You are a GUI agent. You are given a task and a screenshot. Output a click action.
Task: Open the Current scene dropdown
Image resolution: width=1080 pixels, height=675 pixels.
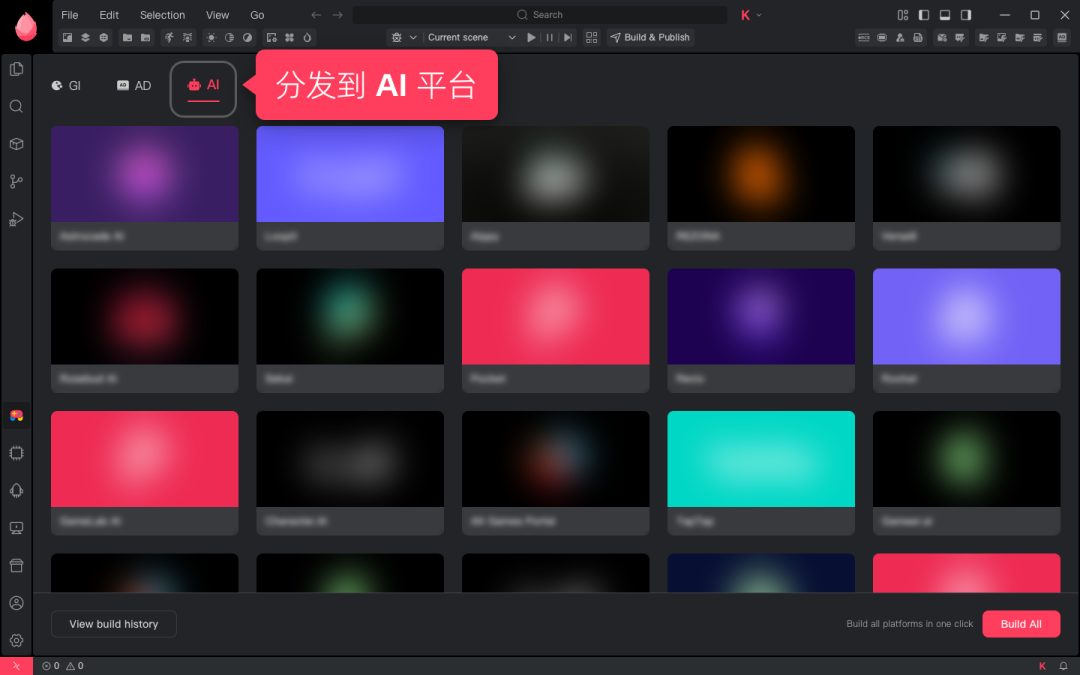(471, 37)
